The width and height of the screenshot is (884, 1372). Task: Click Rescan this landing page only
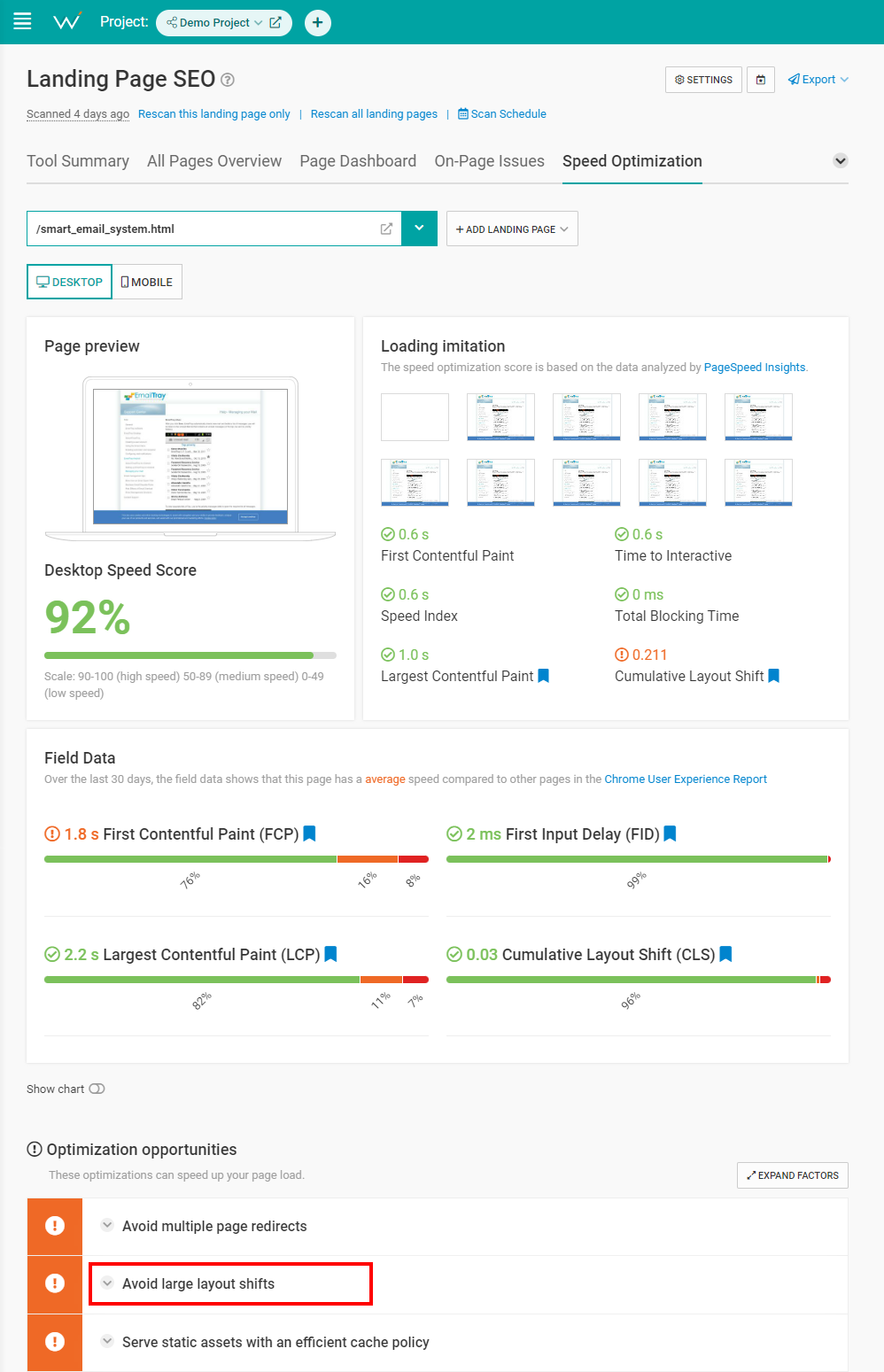(x=213, y=114)
